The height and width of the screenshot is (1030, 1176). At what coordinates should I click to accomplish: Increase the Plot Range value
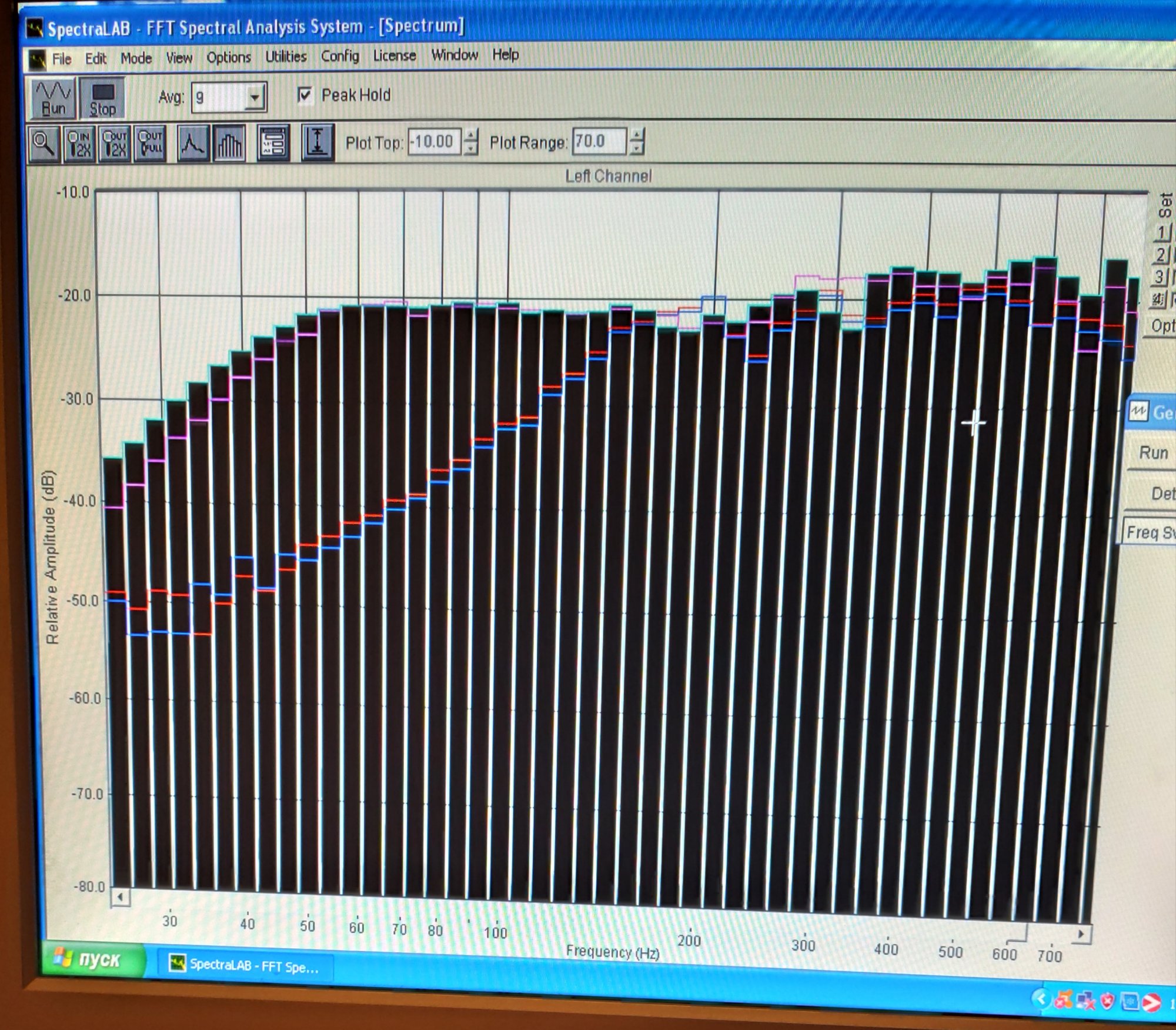[637, 135]
